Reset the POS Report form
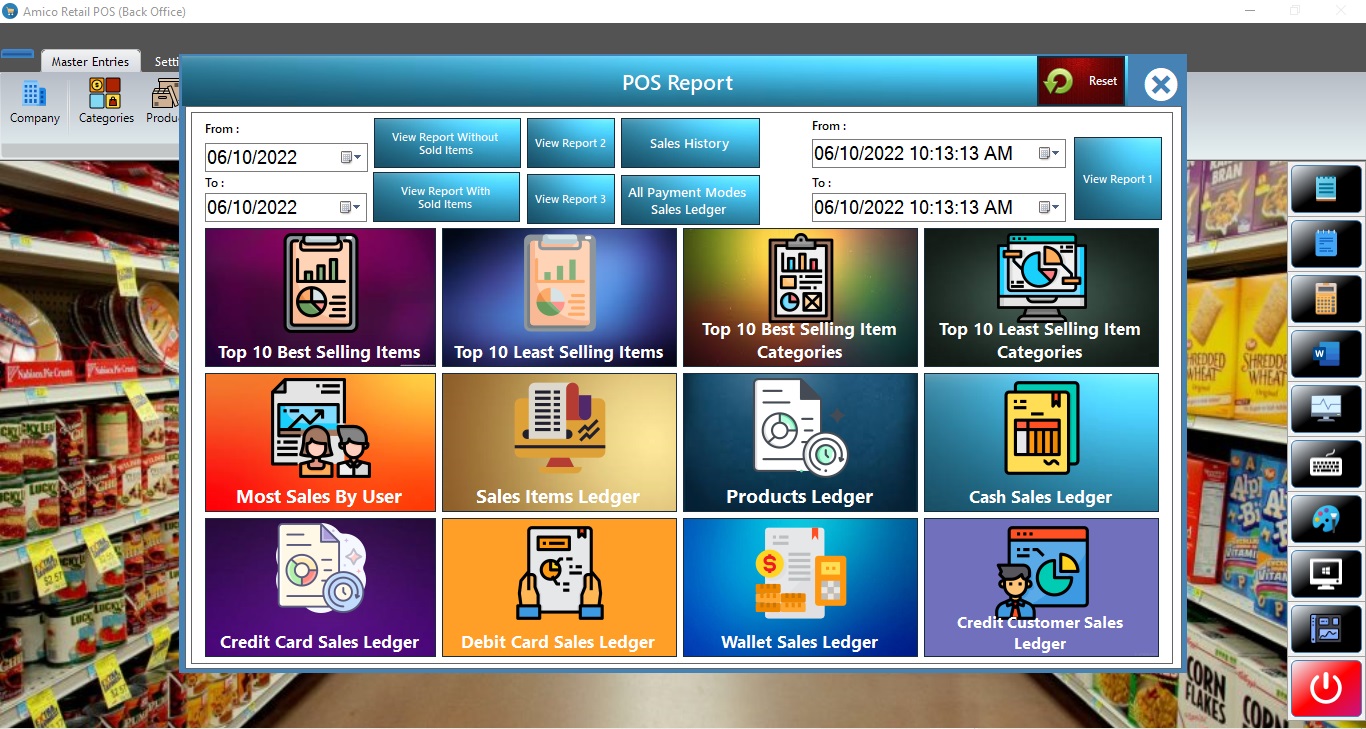This screenshot has width=1366, height=729. click(x=1082, y=81)
